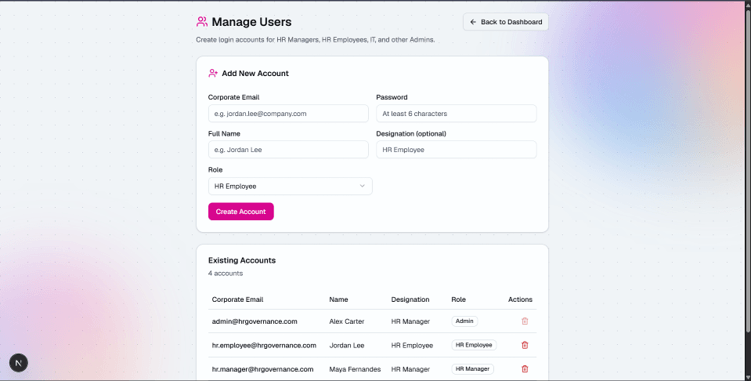The height and width of the screenshot is (381, 751).
Task: Click the HR Manager role badge
Action: click(x=472, y=369)
